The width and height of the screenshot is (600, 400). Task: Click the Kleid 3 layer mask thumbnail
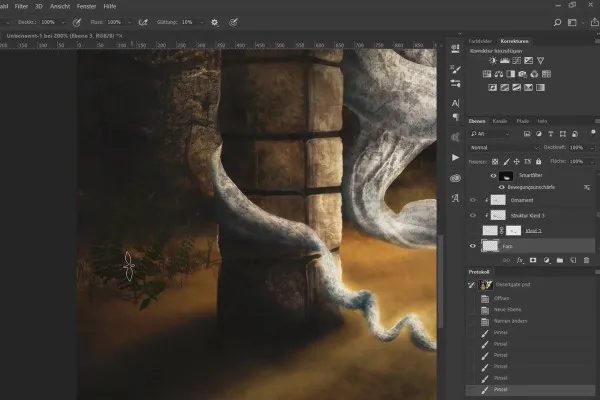(x=513, y=230)
